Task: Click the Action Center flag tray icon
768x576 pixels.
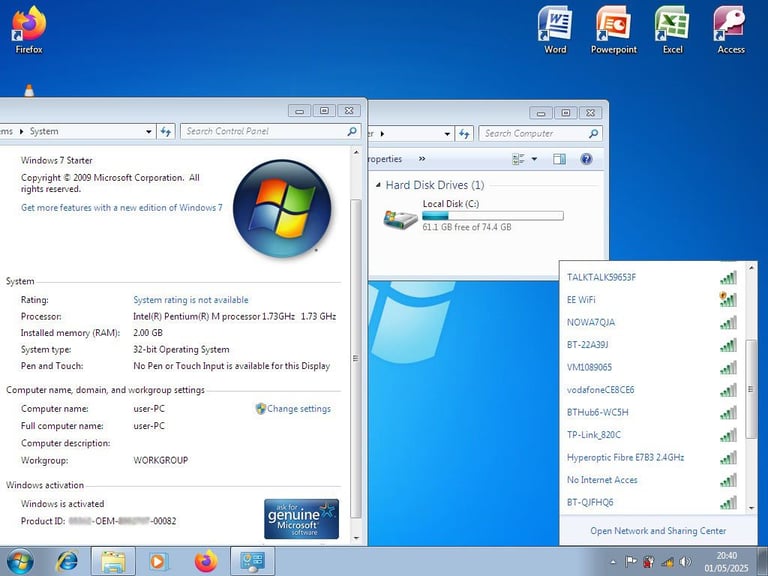Action: coord(631,561)
